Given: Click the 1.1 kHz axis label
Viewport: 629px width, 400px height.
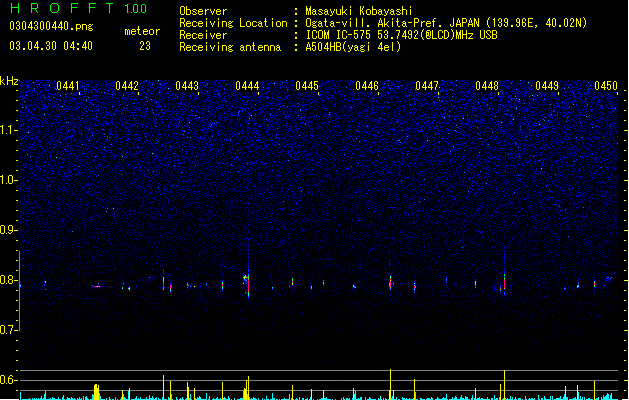Looking at the screenshot, I should [x=9, y=130].
